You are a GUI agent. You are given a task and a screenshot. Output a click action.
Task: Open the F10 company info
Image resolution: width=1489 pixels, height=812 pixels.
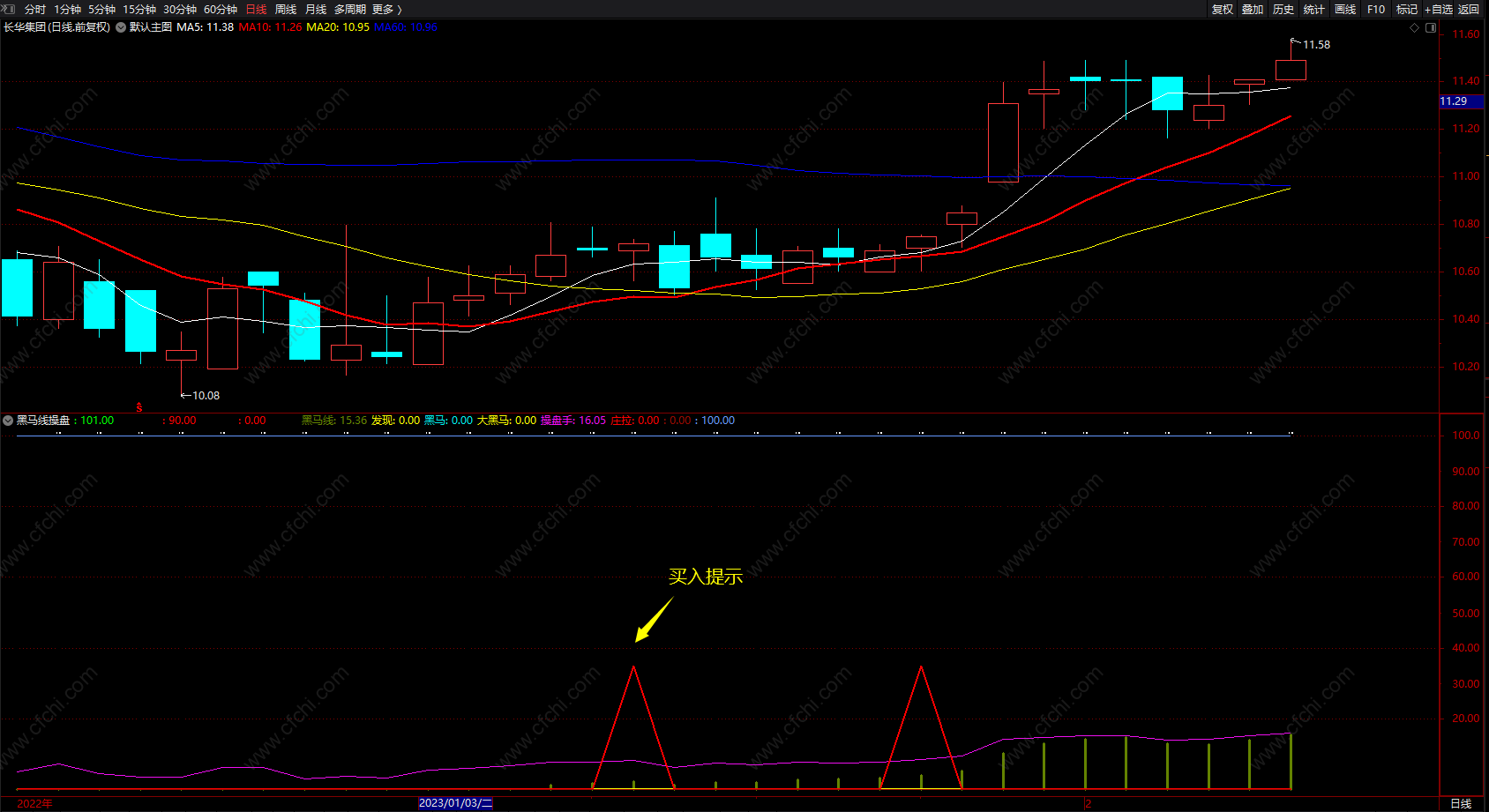(1376, 9)
